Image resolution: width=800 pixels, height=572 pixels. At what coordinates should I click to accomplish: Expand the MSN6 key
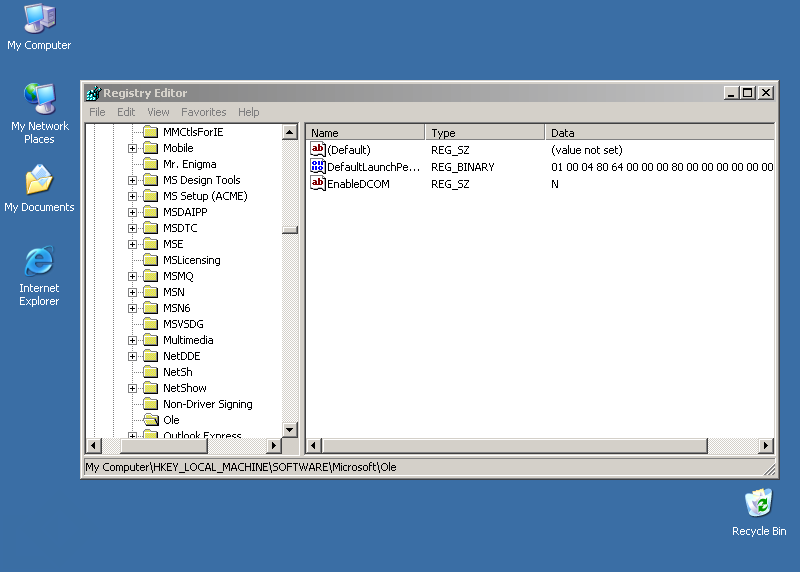click(x=132, y=308)
